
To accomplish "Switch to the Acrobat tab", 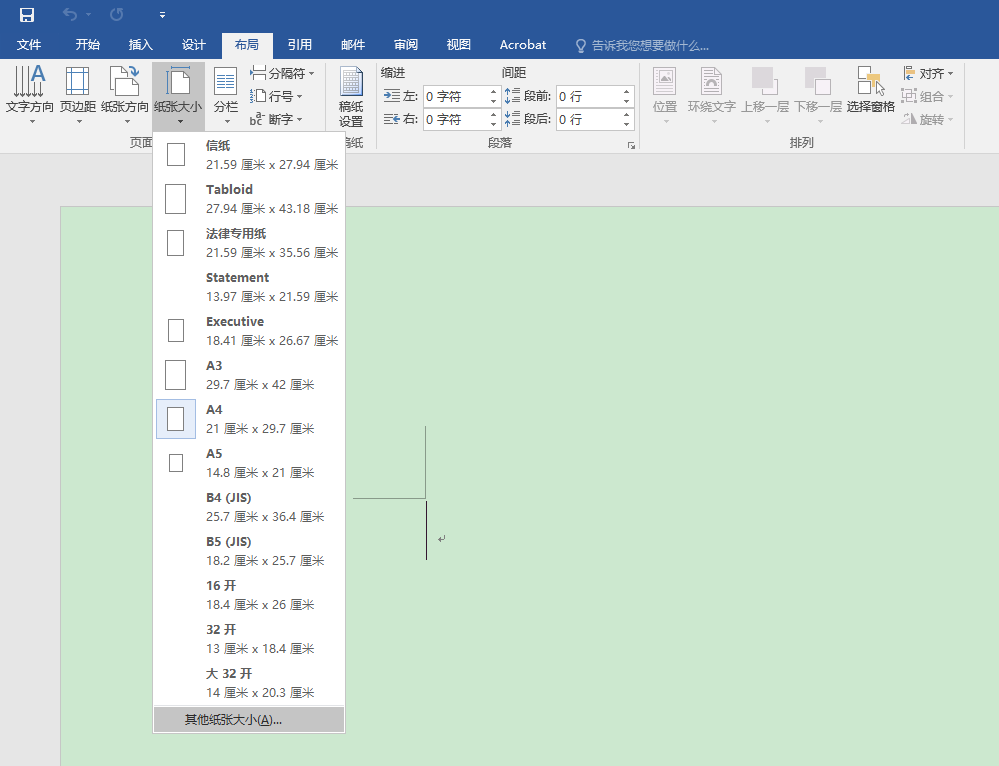I will tap(522, 45).
